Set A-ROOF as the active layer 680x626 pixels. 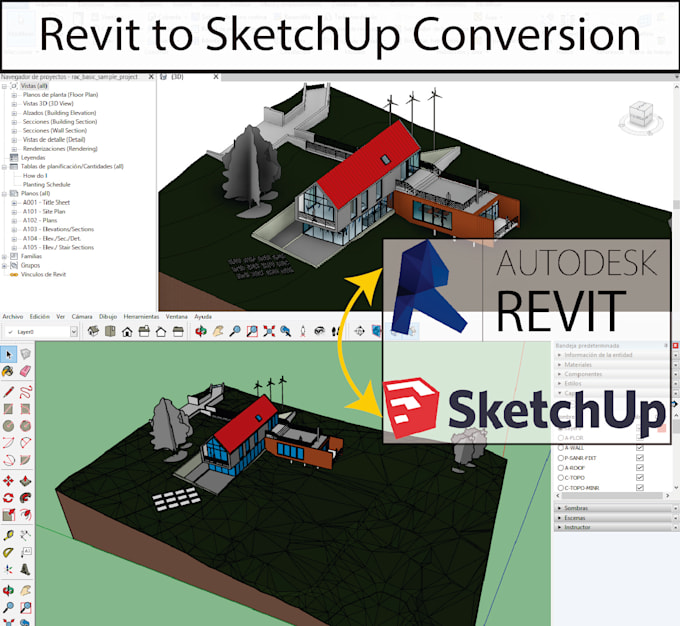click(560, 468)
